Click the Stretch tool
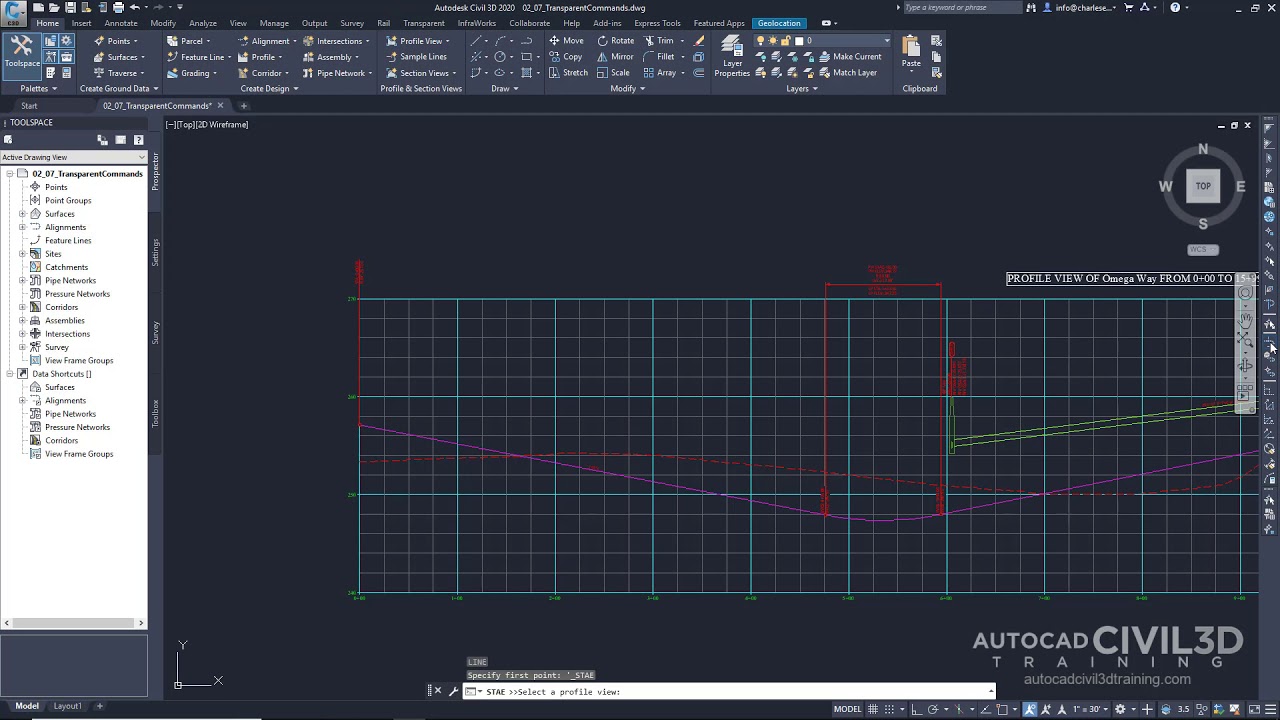Viewport: 1280px width, 720px height. tap(568, 73)
